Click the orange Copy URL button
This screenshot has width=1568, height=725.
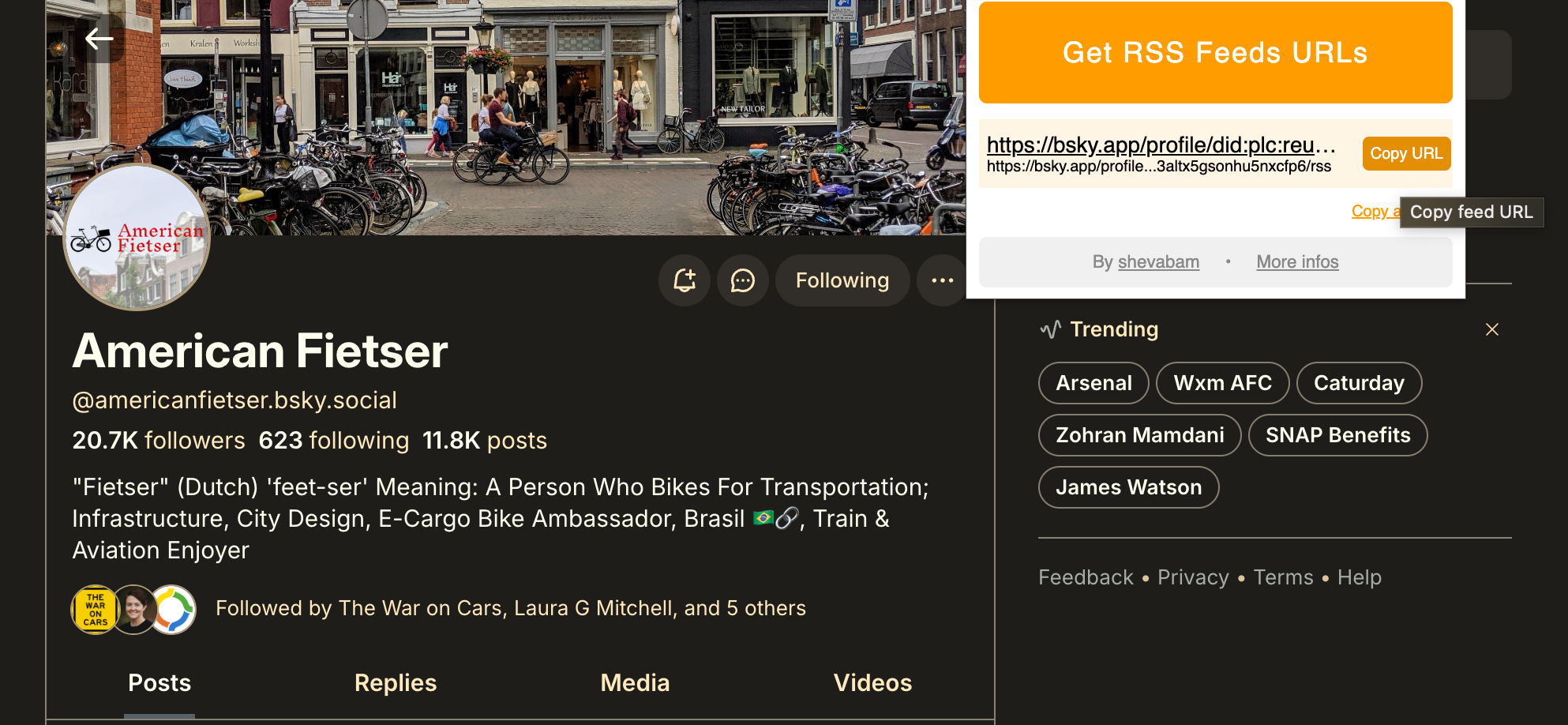click(x=1405, y=153)
